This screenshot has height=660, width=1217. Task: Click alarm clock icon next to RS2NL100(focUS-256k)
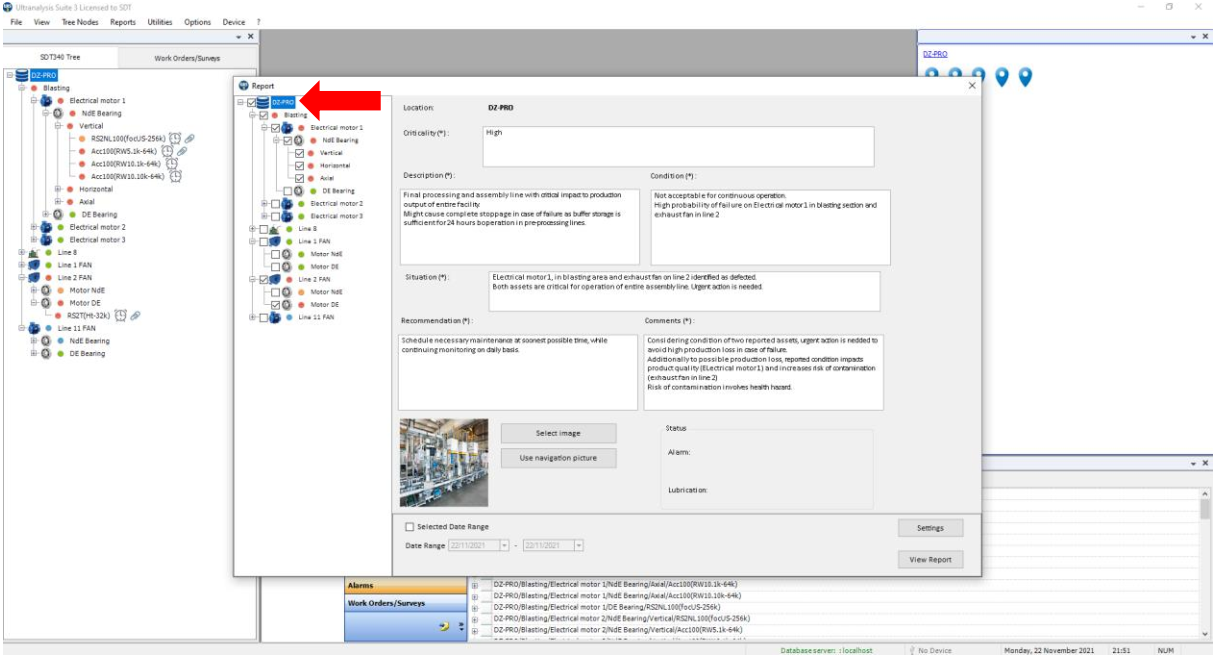coord(175,139)
